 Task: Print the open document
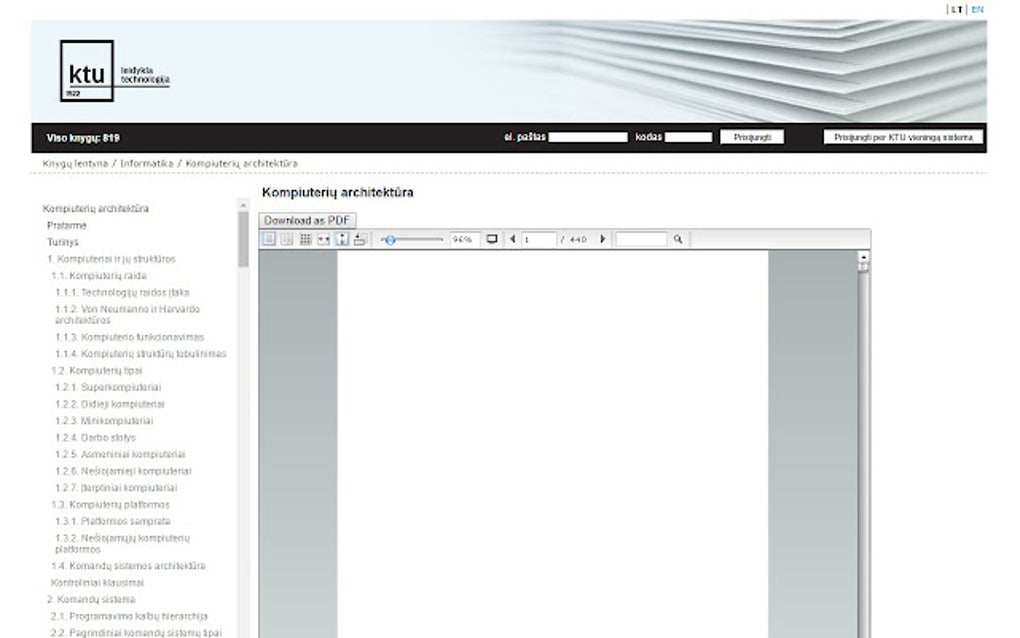362,239
